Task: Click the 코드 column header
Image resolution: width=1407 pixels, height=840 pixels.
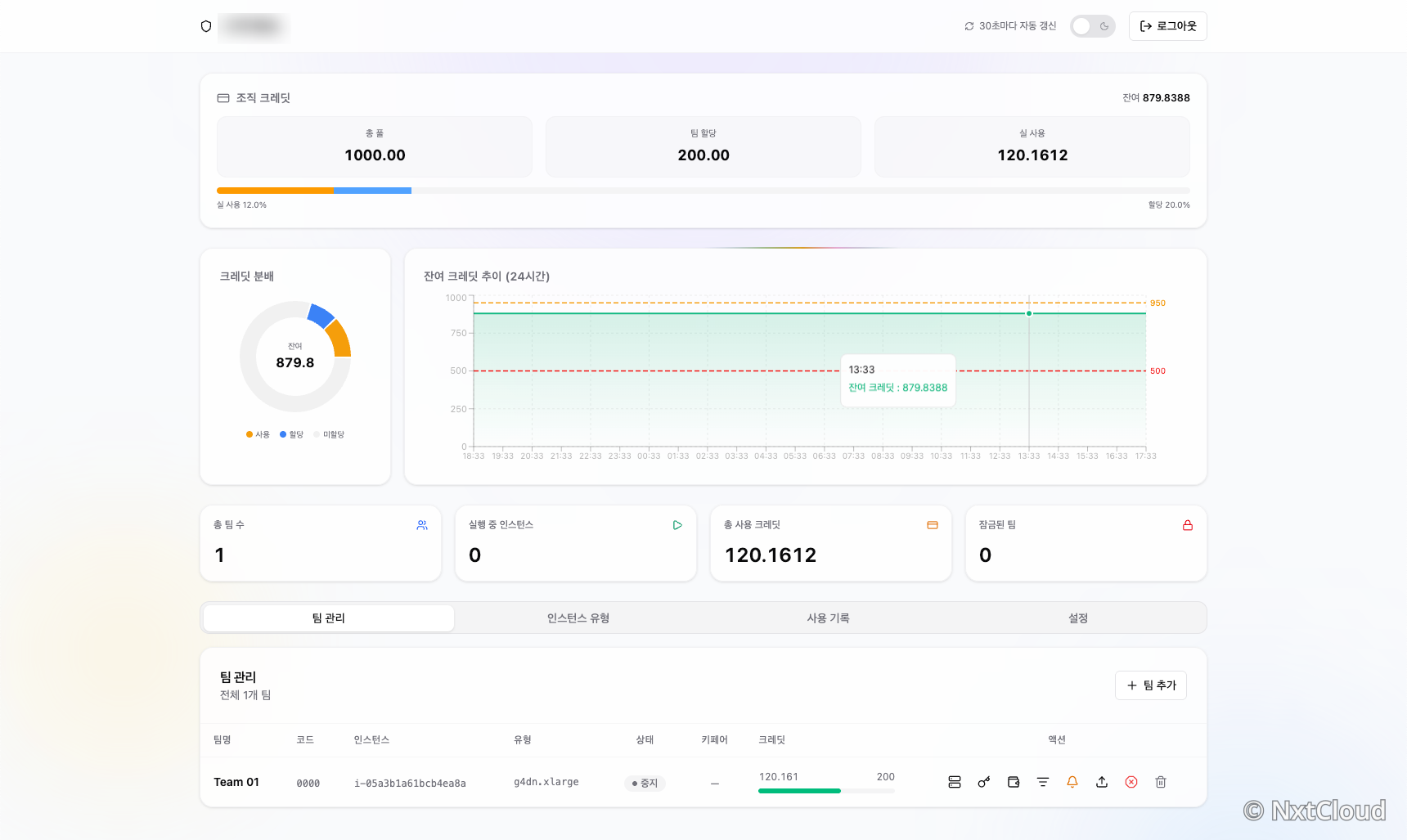Action: click(x=305, y=740)
